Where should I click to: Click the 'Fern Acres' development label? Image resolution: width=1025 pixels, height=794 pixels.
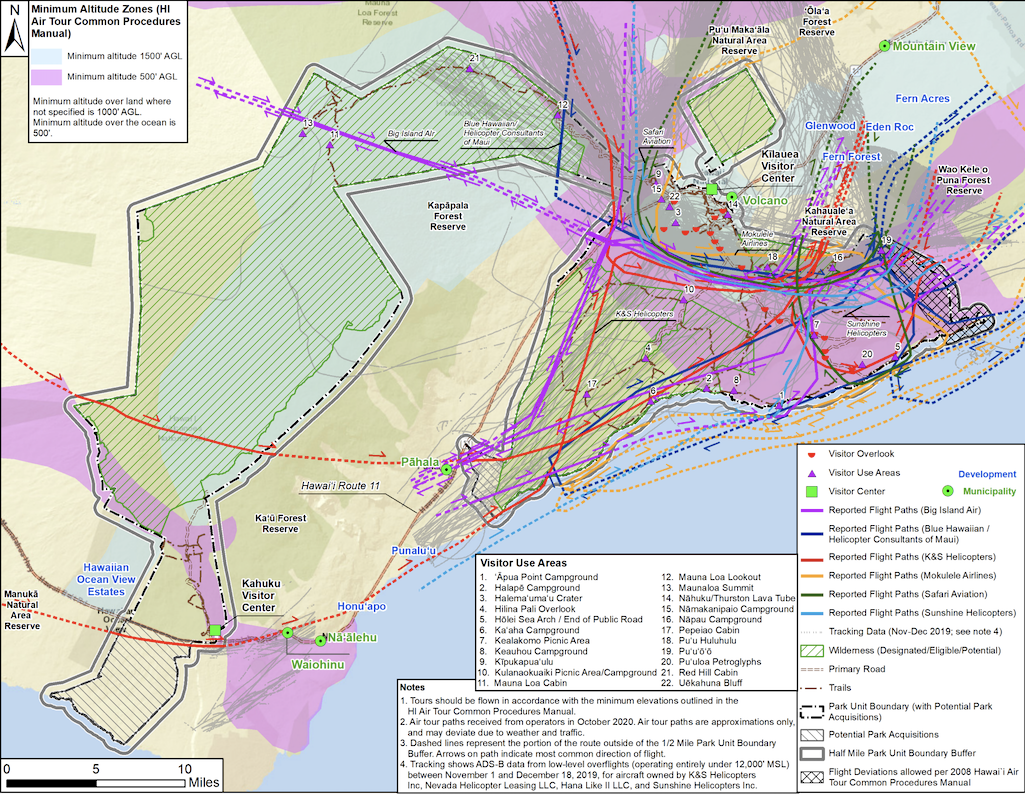pyautogui.click(x=922, y=99)
